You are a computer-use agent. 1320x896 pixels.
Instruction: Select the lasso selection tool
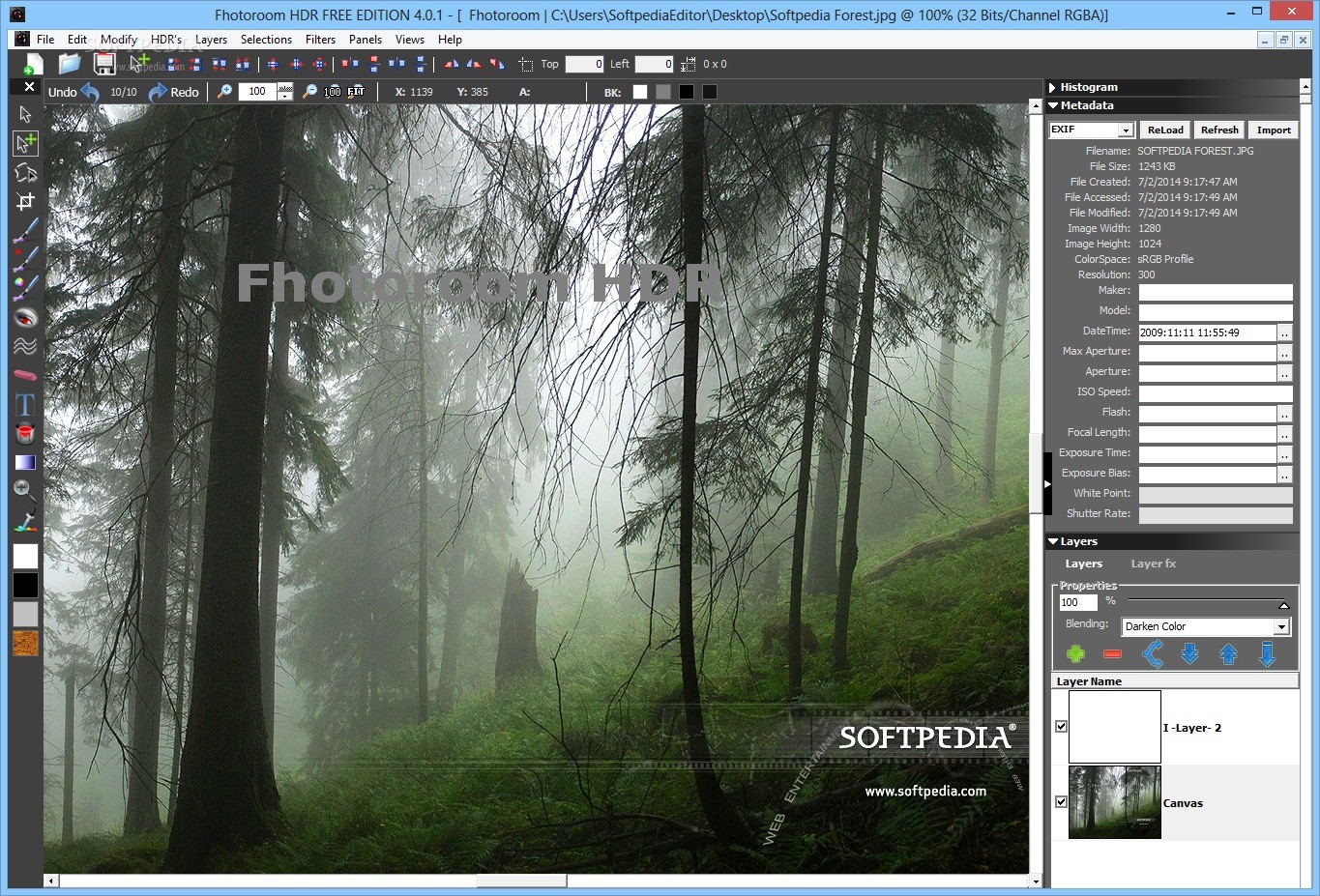pyautogui.click(x=25, y=172)
